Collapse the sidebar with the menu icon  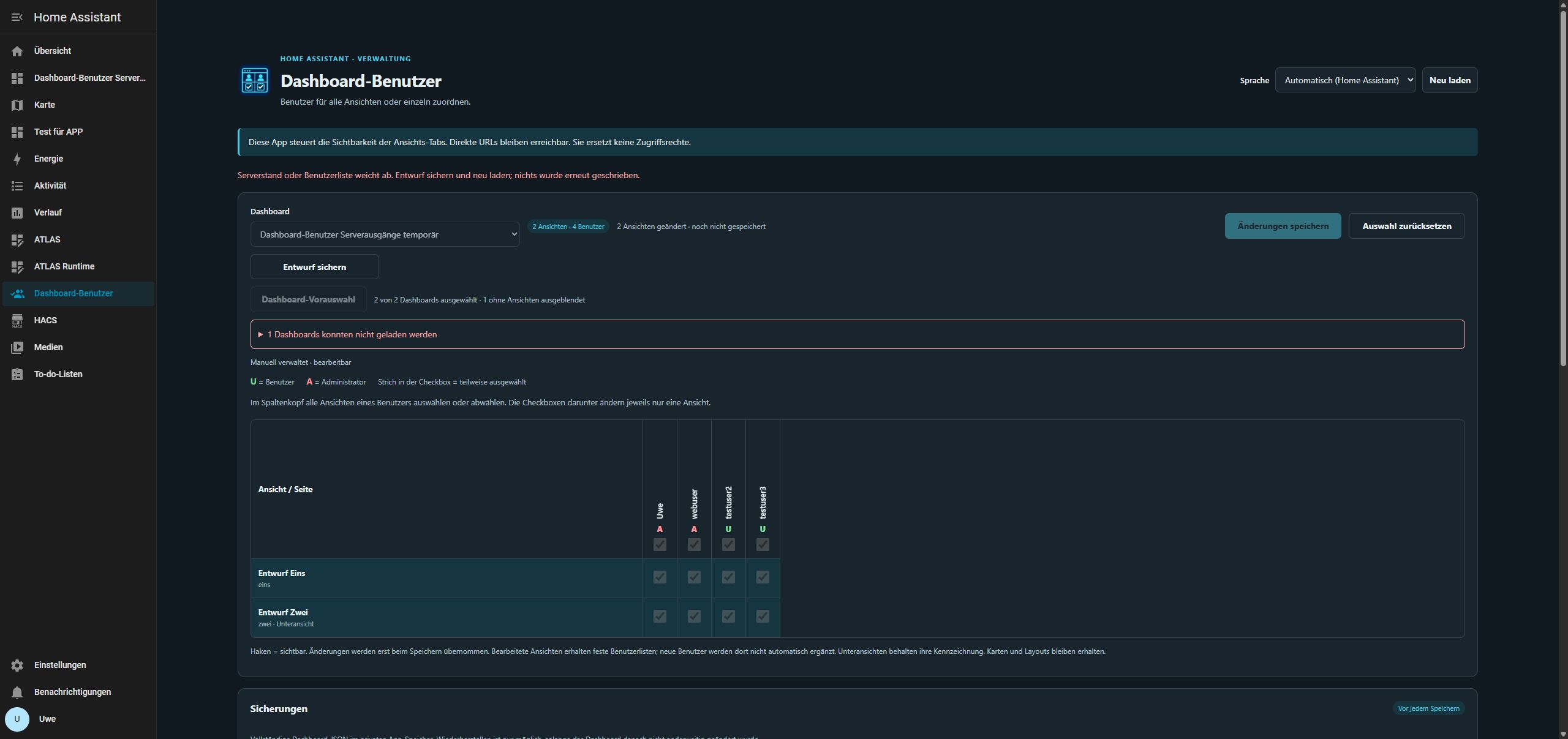tap(17, 17)
